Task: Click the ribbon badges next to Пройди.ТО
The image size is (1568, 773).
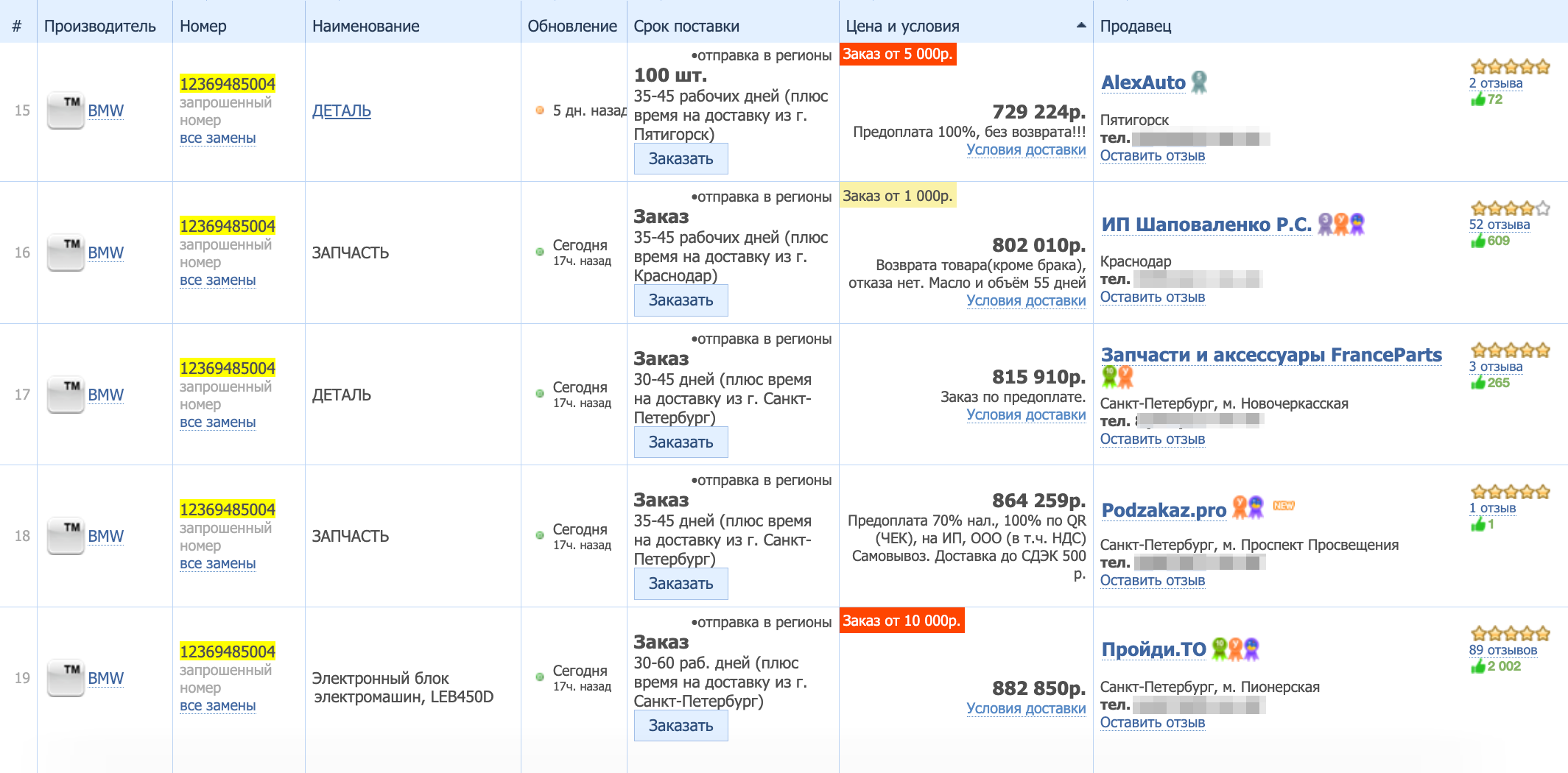Action: point(1235,649)
